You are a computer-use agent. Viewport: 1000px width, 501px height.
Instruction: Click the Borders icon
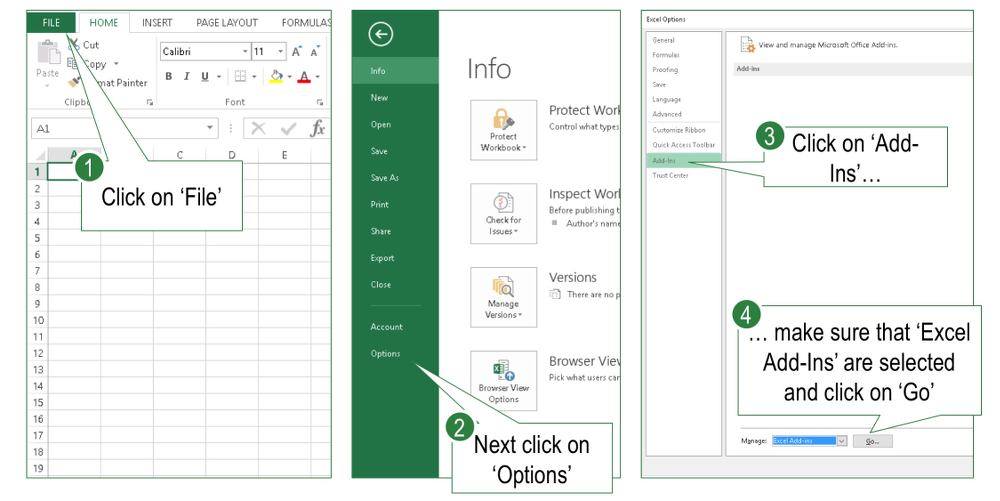(240, 76)
